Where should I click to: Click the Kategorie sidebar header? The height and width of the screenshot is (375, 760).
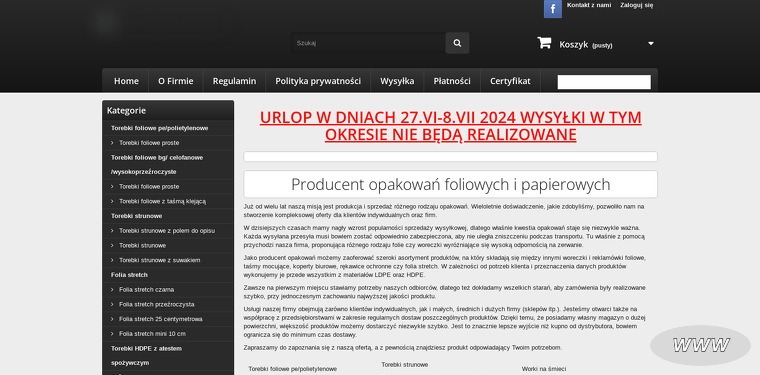coord(168,110)
